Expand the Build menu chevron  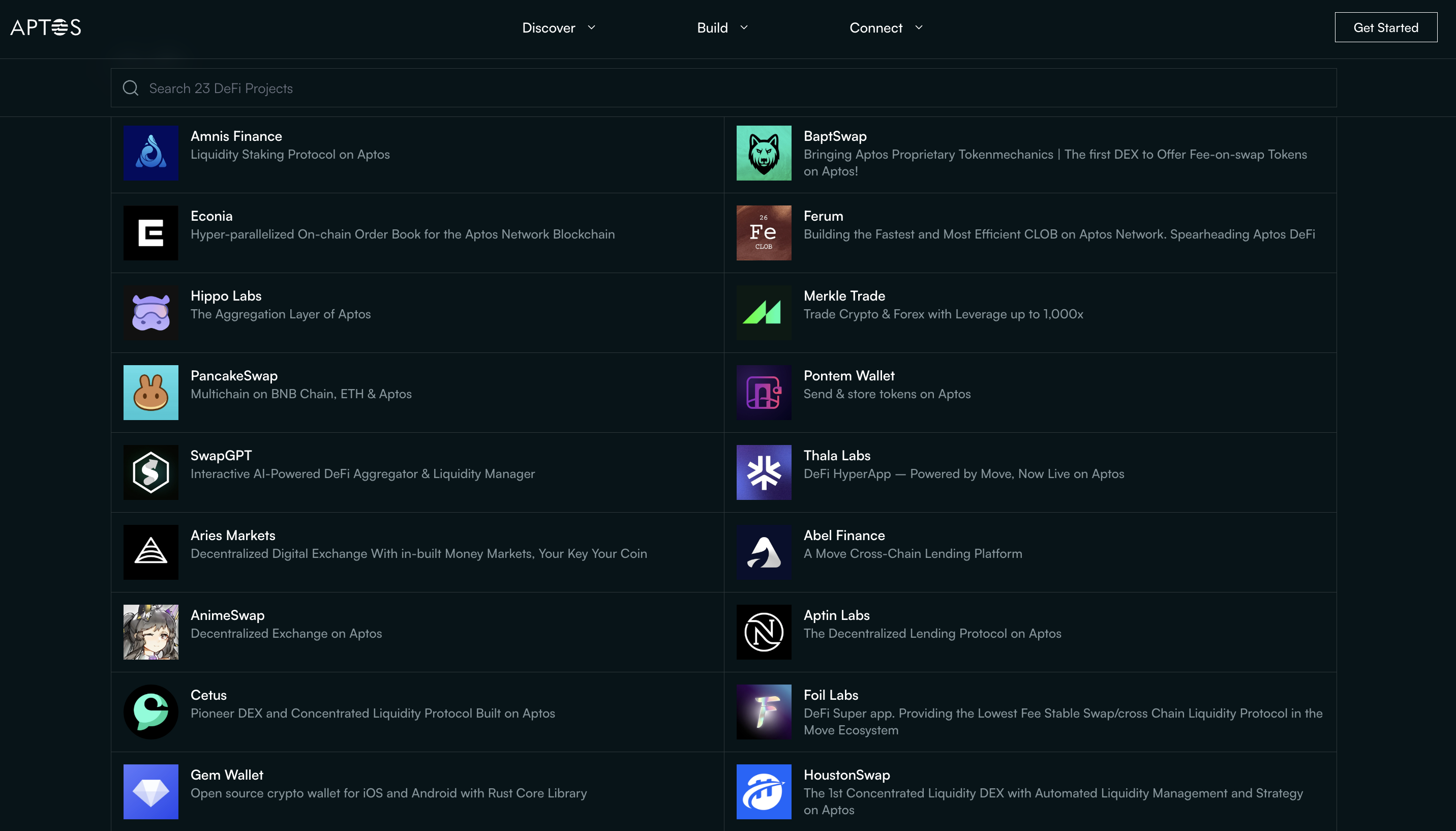pyautogui.click(x=743, y=27)
